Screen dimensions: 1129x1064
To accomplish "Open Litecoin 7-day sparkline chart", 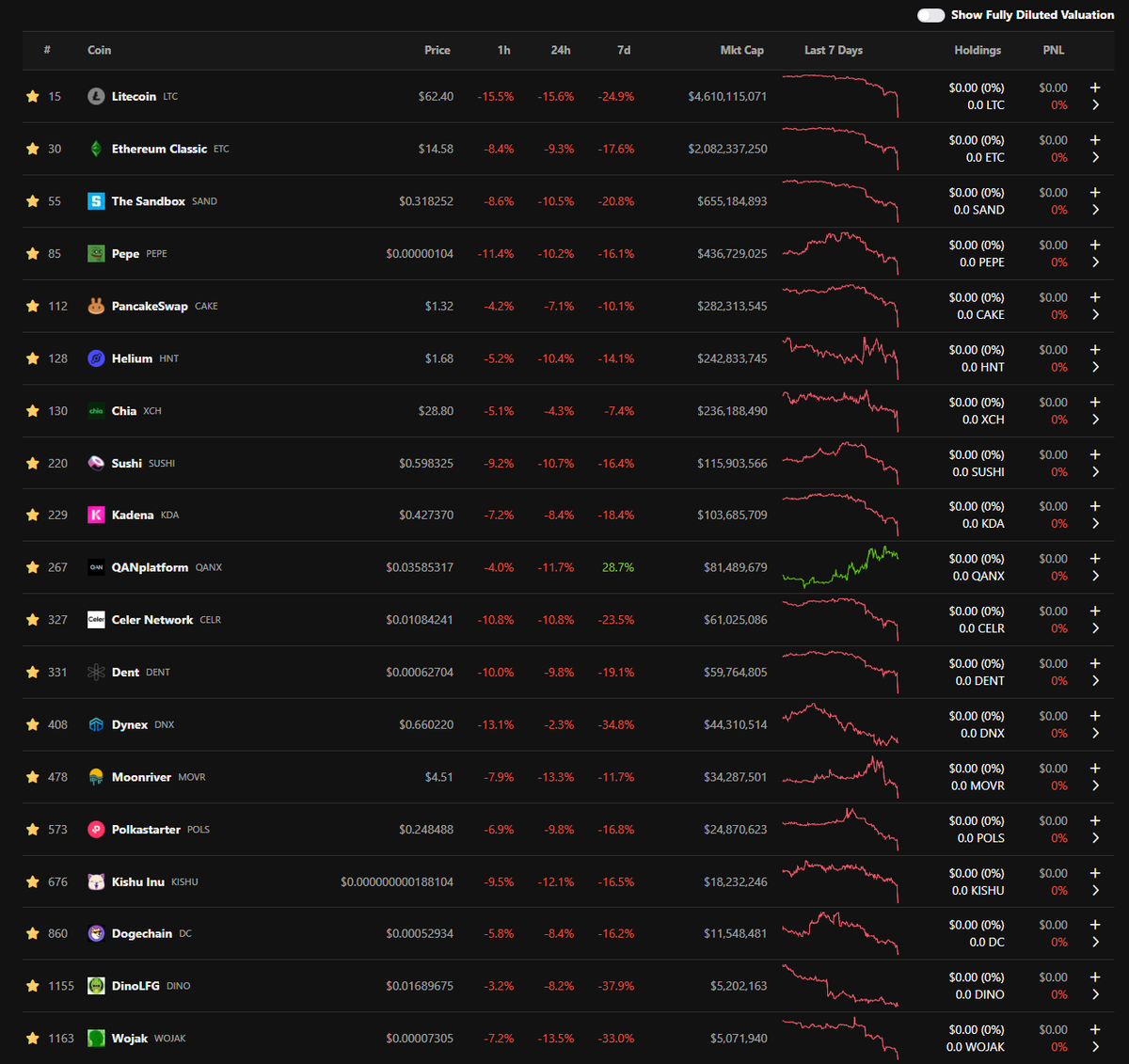I will point(840,96).
